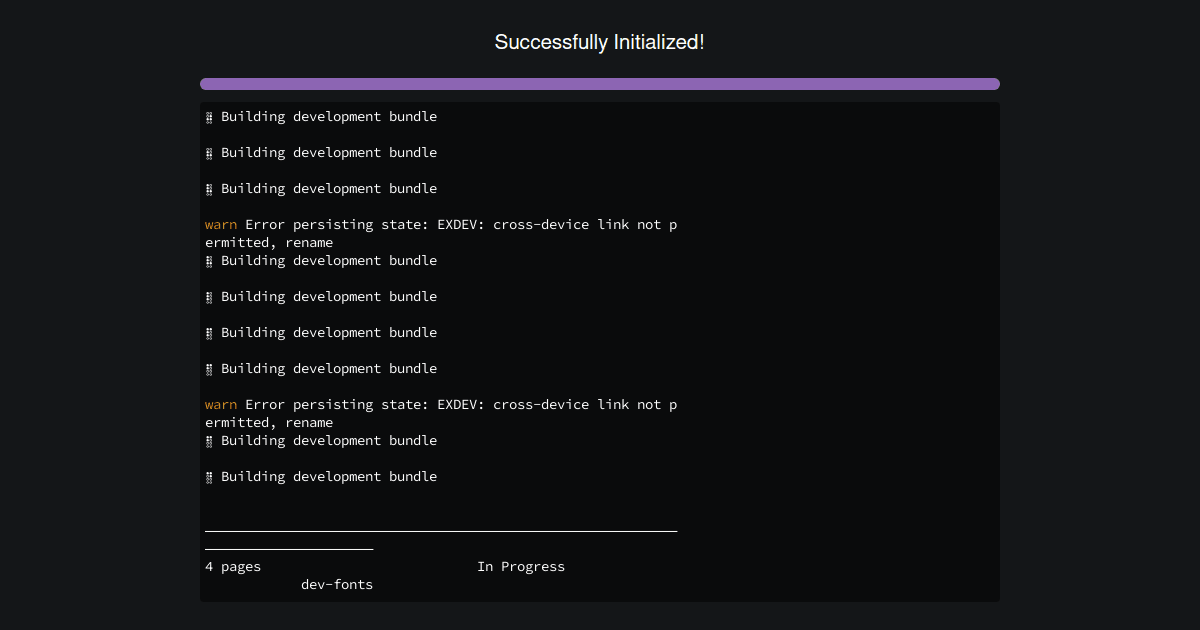Screen dimensions: 1200x630
Task: Toggle the second warn label highlight
Action: [220, 404]
